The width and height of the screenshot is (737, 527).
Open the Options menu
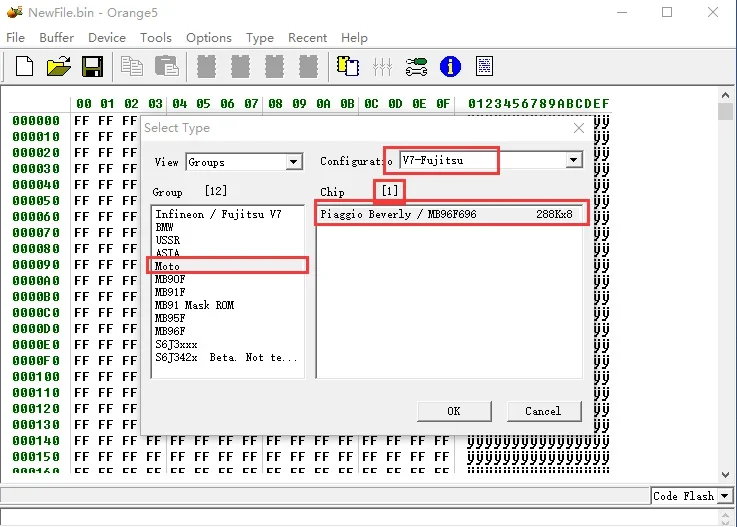pyautogui.click(x=209, y=38)
